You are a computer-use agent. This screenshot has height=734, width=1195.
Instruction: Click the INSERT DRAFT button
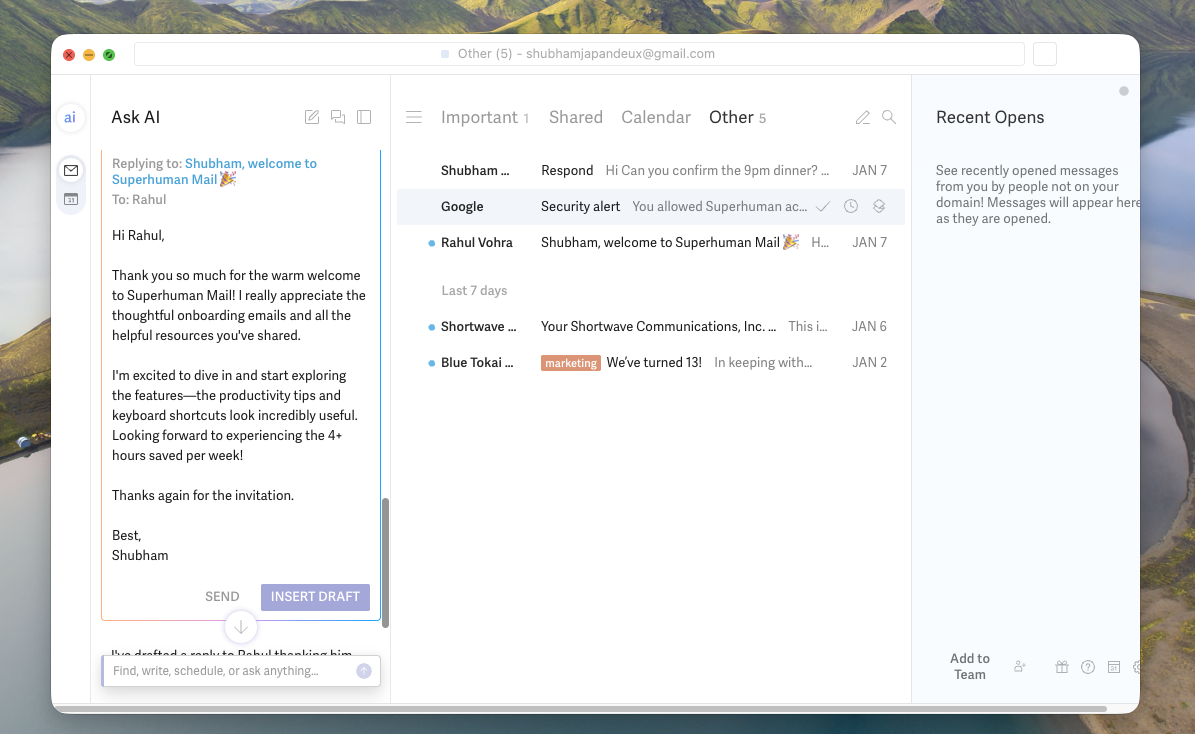pos(315,596)
